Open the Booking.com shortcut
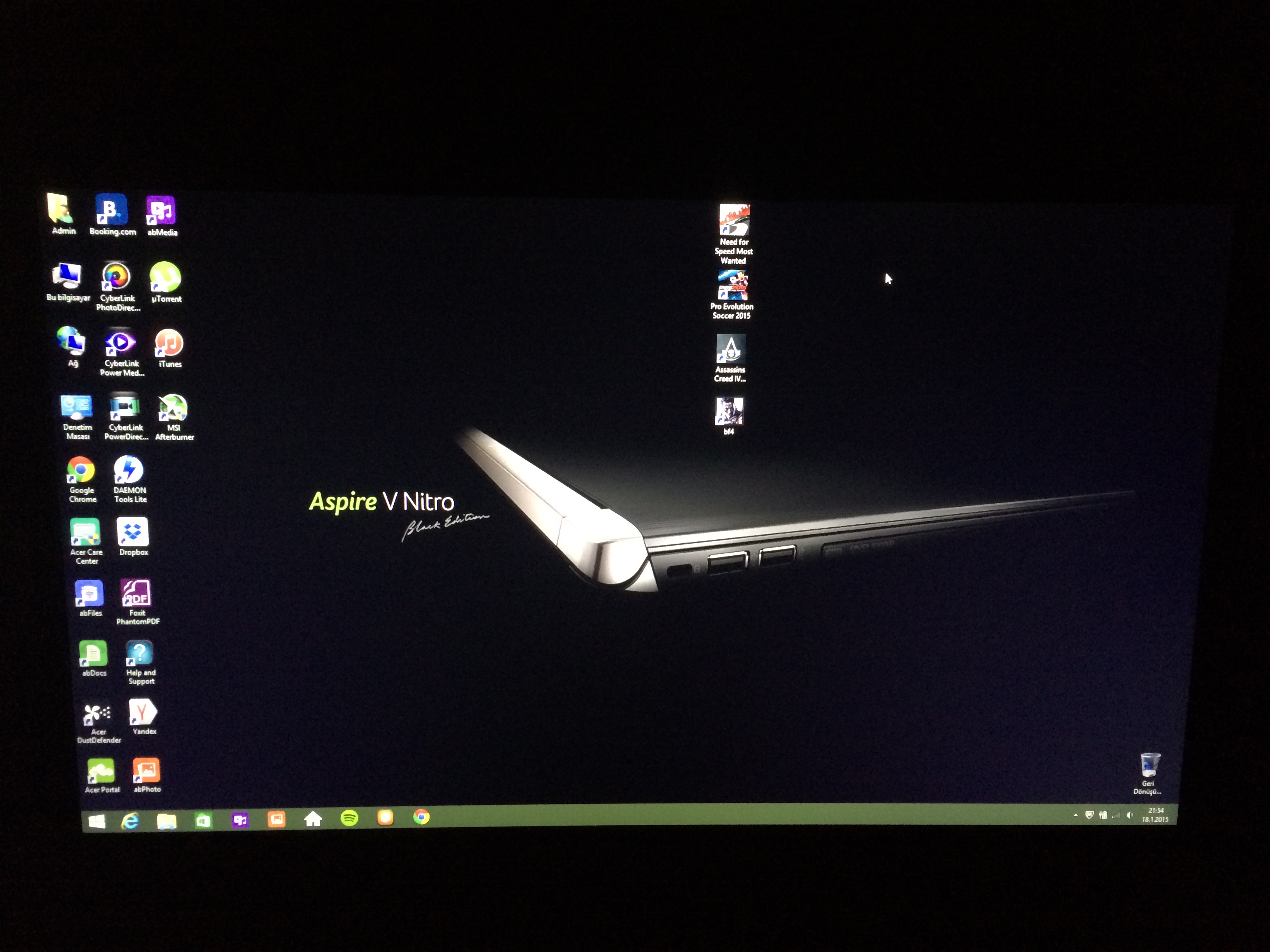The image size is (1270, 952). click(x=112, y=215)
